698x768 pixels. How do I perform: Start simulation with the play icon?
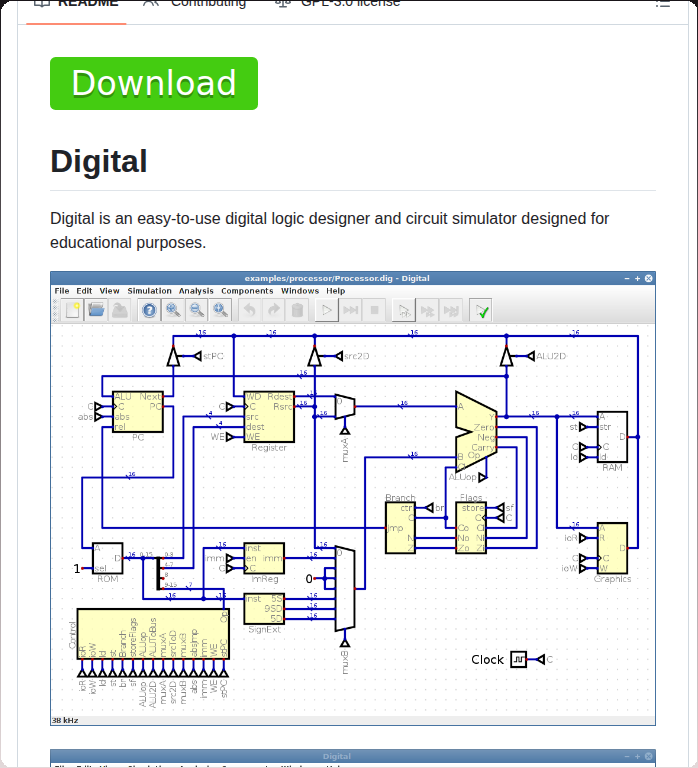(x=327, y=310)
